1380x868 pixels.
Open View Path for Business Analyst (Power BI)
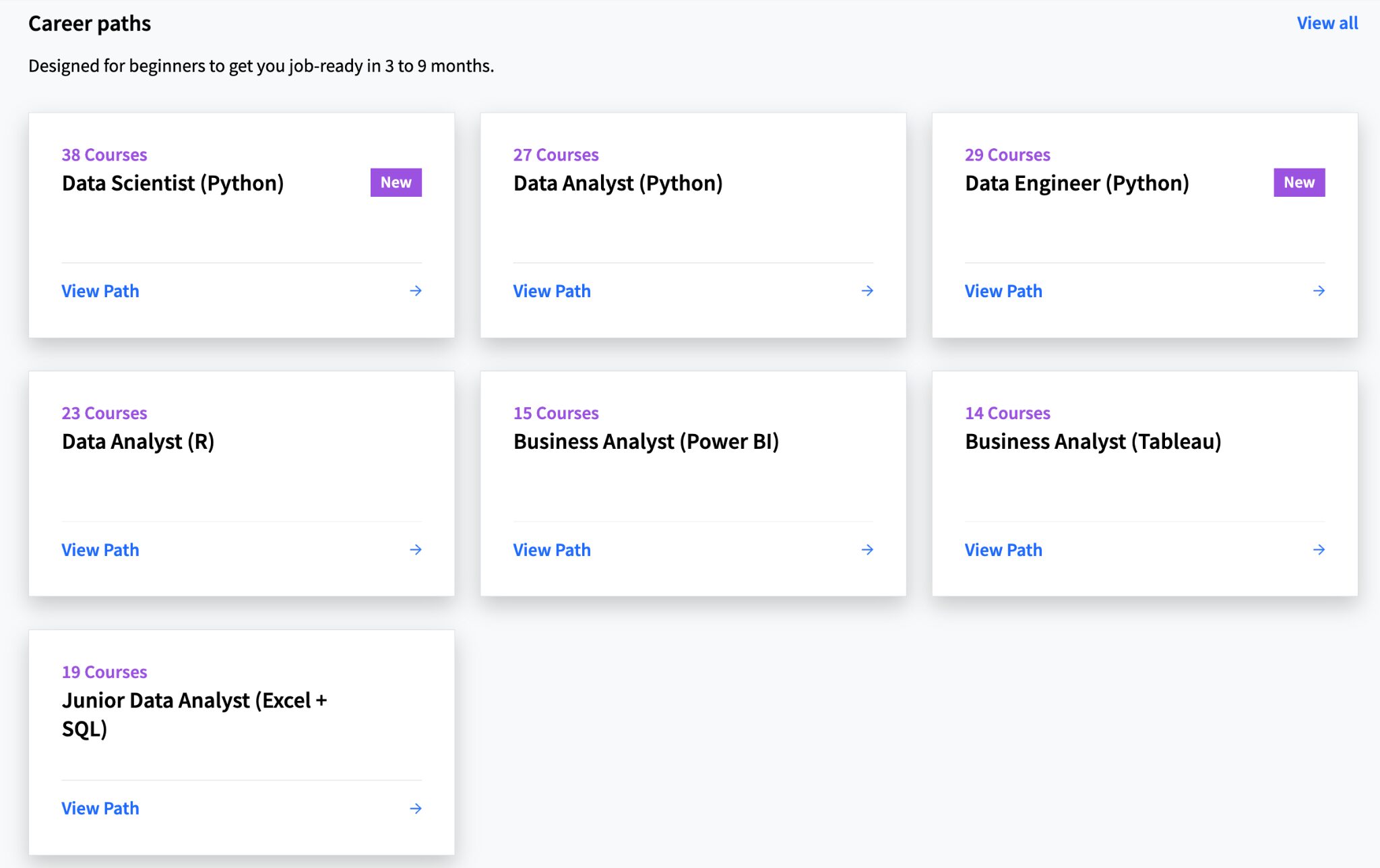click(551, 549)
